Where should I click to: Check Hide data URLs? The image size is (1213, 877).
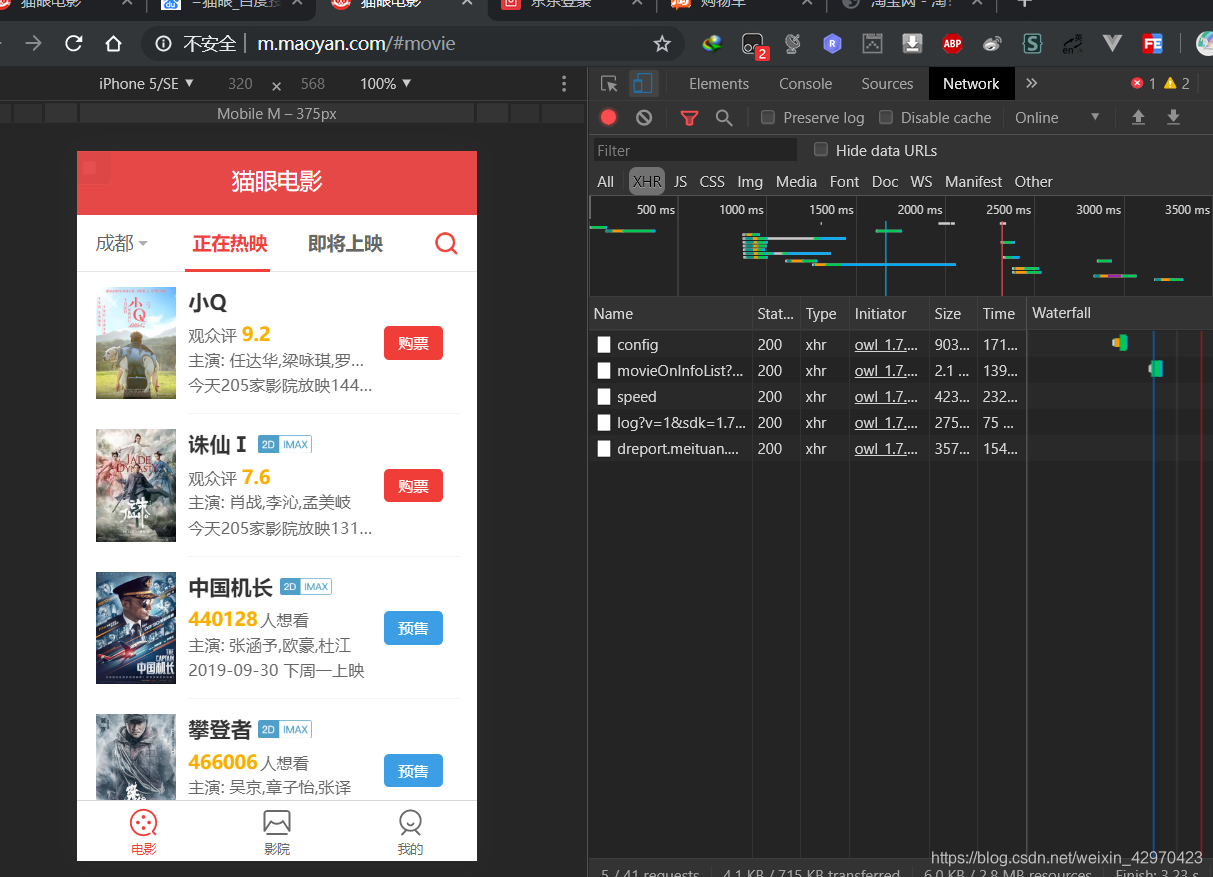click(821, 149)
